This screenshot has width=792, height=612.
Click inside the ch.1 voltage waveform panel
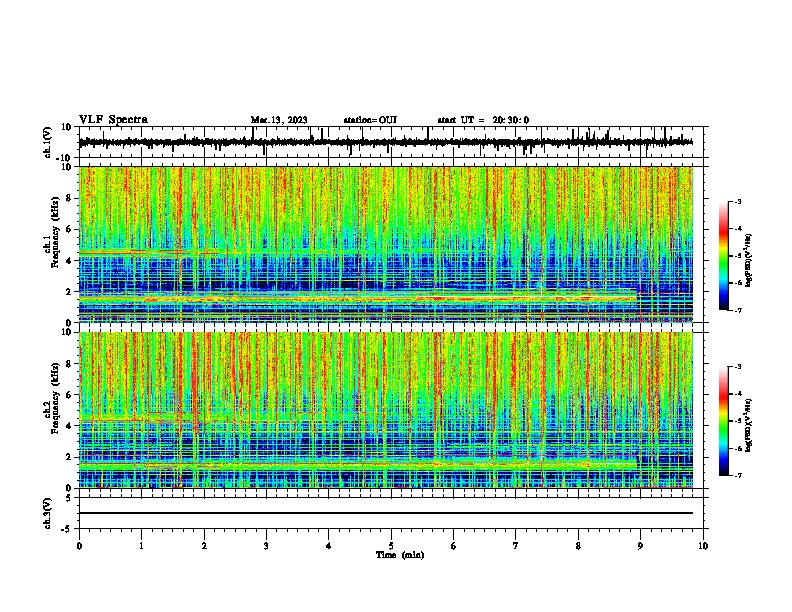(393, 142)
